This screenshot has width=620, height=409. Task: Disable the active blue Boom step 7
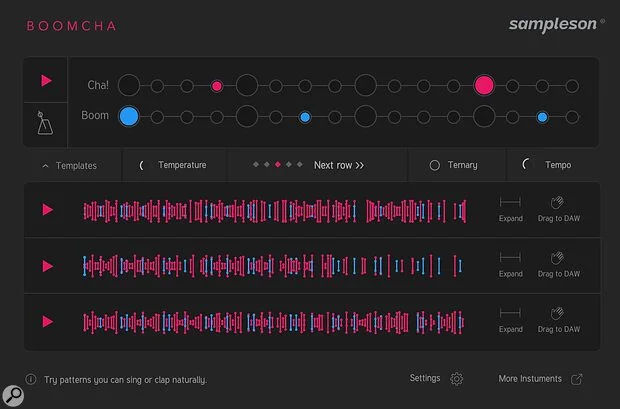305,117
